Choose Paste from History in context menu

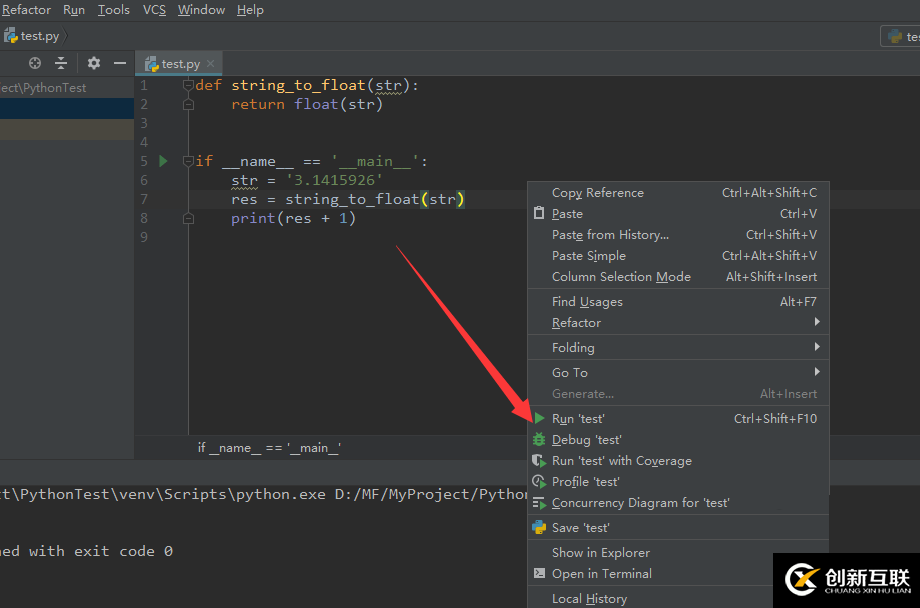point(678,235)
